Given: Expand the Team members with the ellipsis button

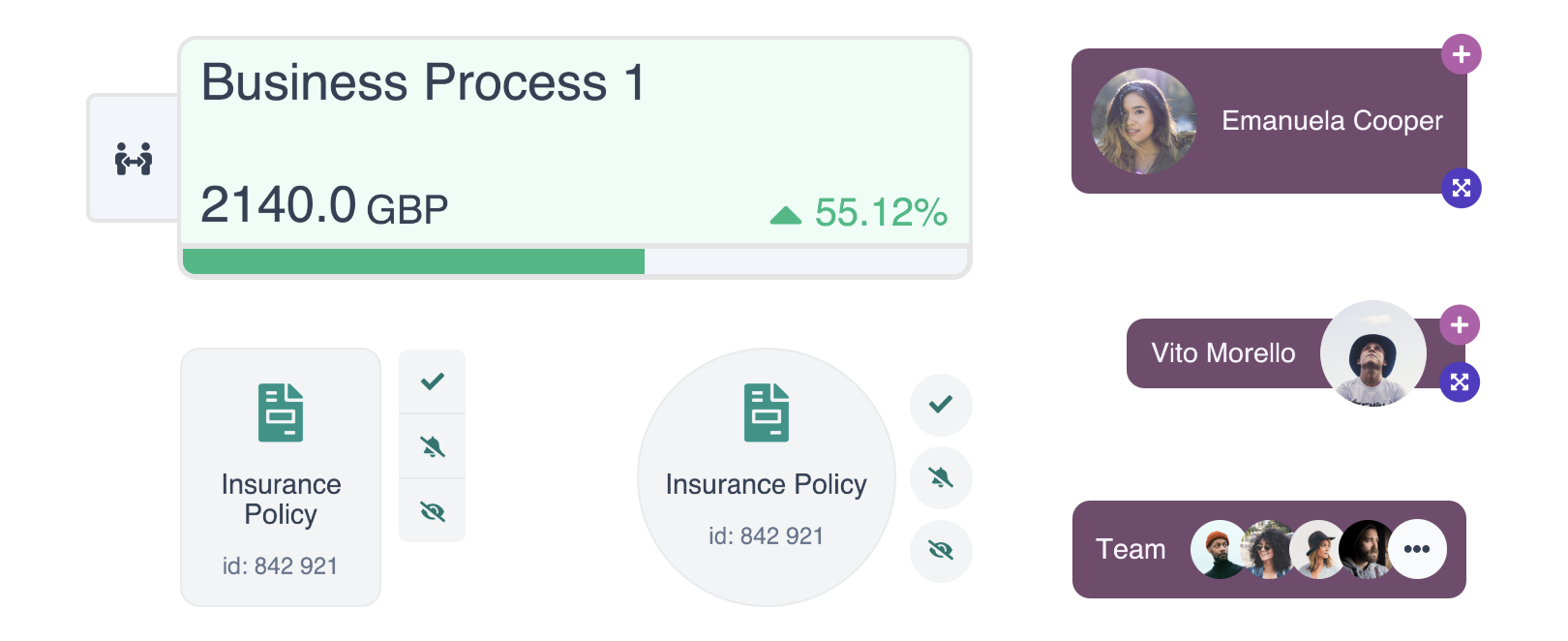Looking at the screenshot, I should tap(1417, 549).
